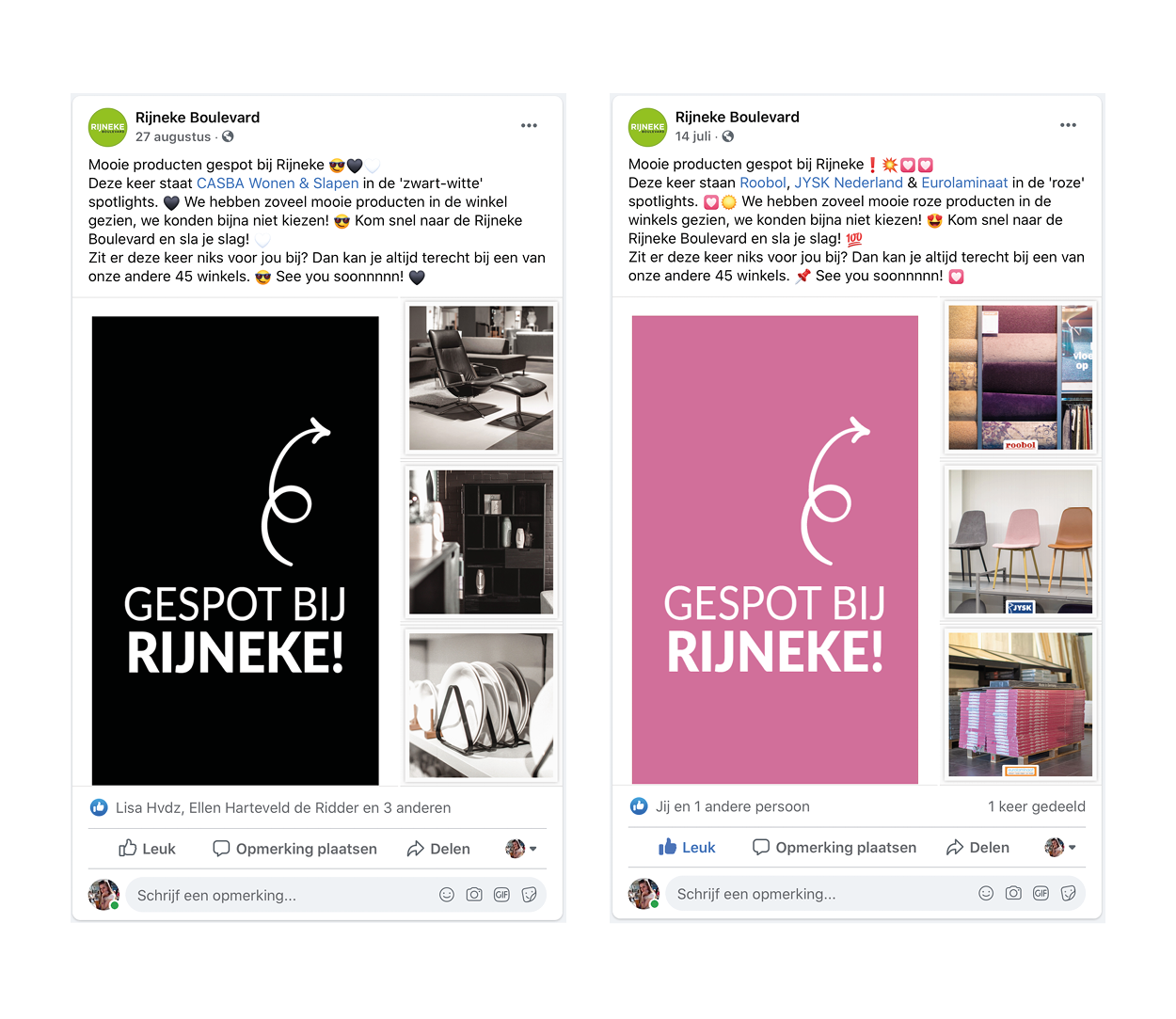Click Delen on the zwart-witte post

438,849
